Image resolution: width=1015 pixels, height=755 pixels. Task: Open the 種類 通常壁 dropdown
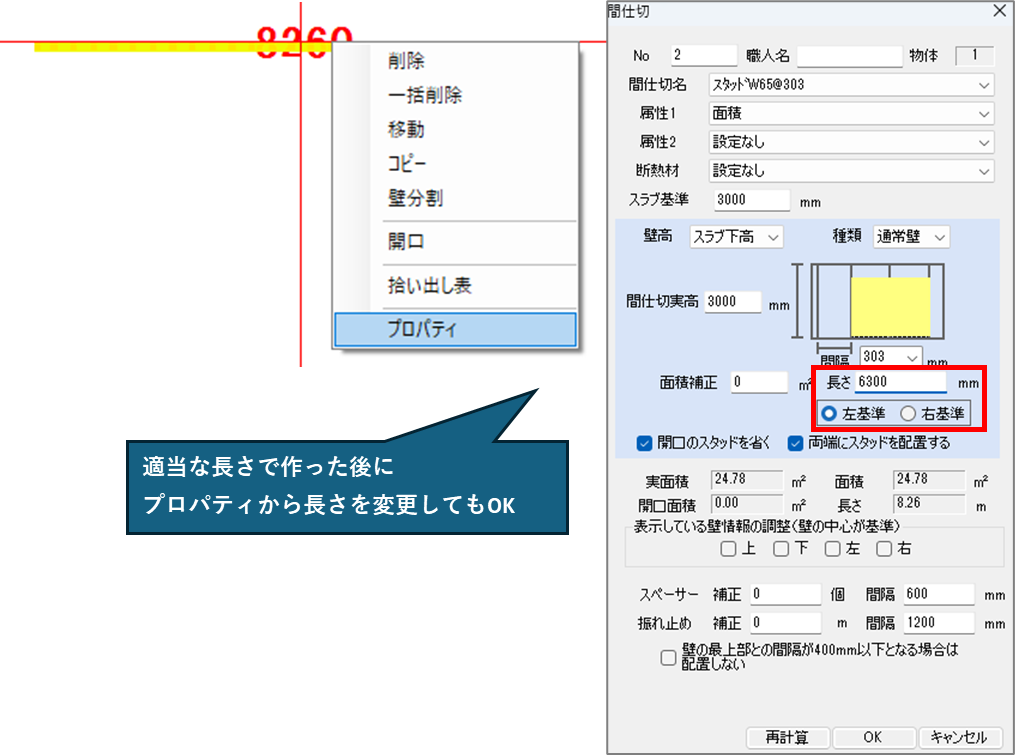coord(911,237)
